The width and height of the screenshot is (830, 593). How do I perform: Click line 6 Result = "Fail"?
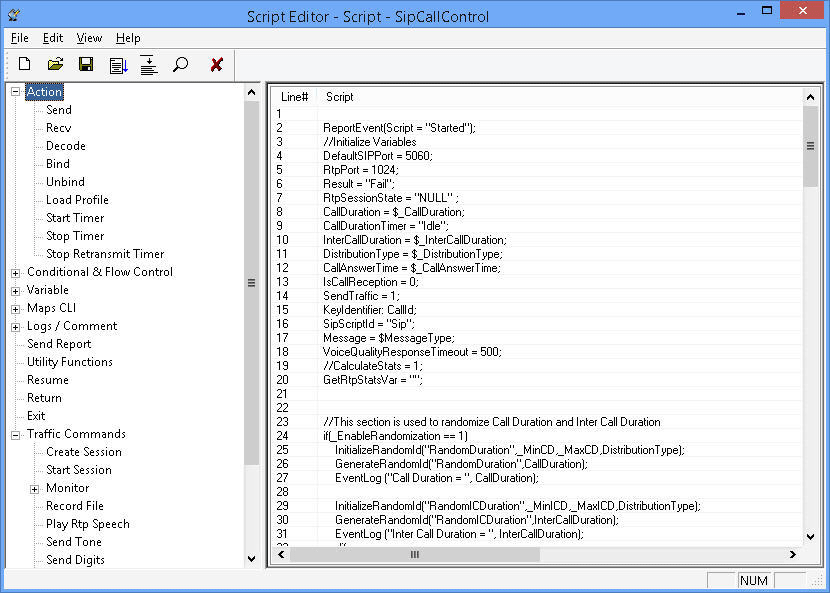359,184
